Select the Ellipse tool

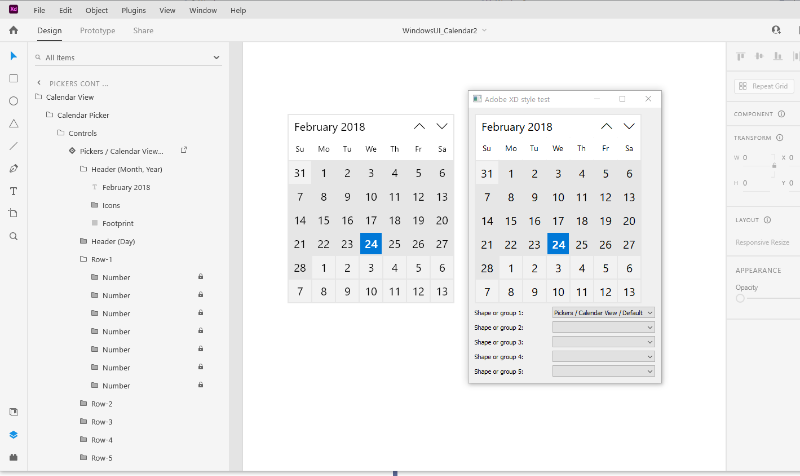pyautogui.click(x=13, y=101)
